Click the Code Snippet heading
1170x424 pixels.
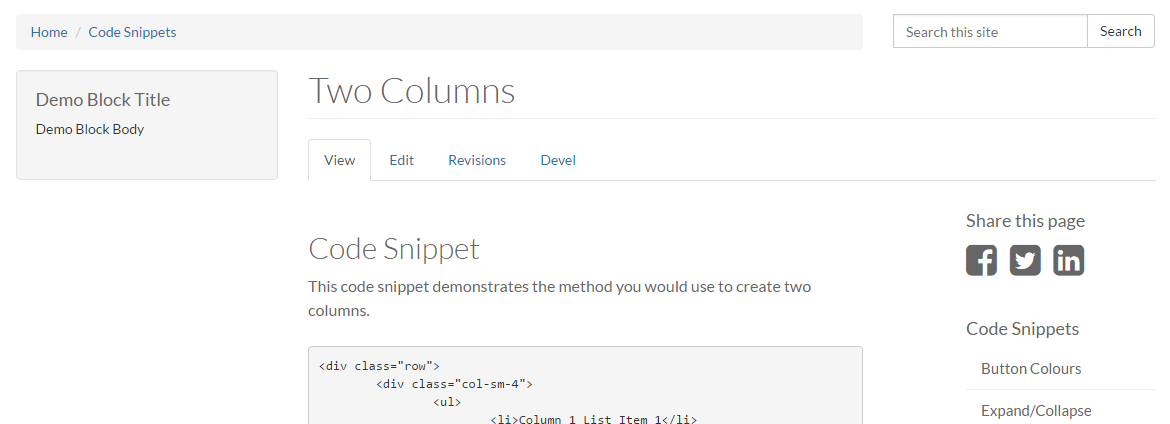[x=394, y=249]
